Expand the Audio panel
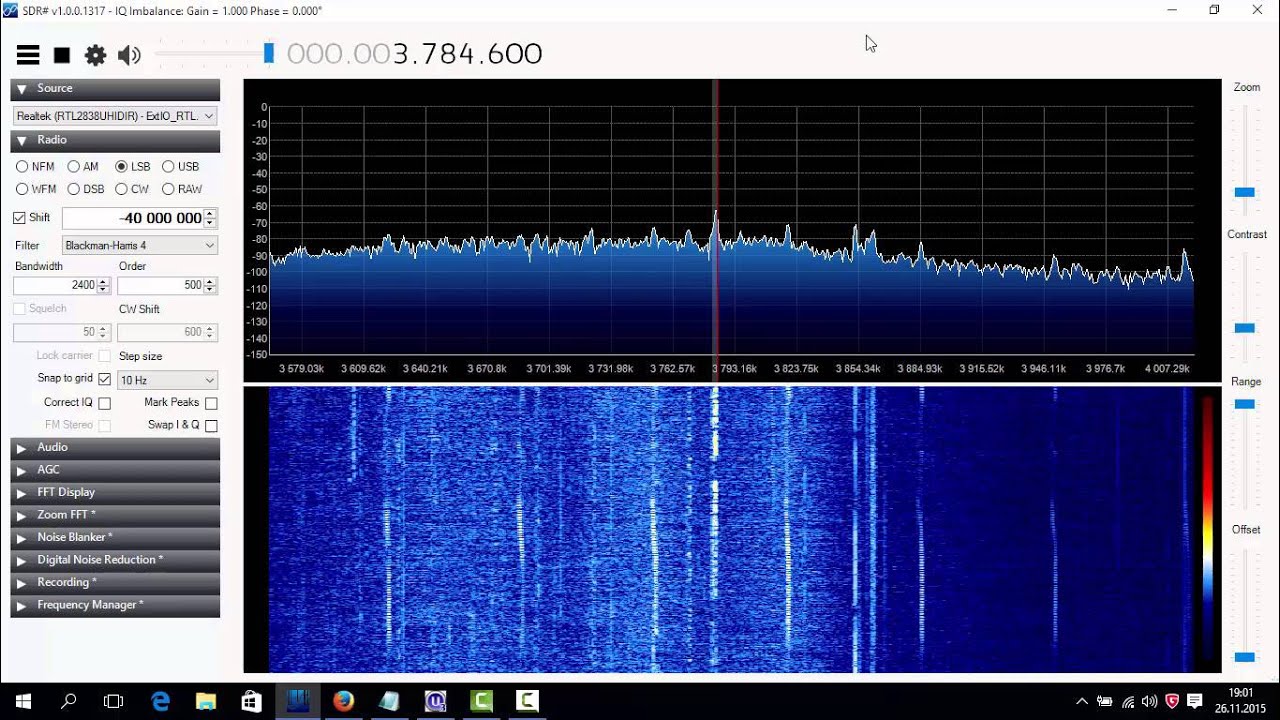Screen dimensions: 1280x720 coord(115,448)
